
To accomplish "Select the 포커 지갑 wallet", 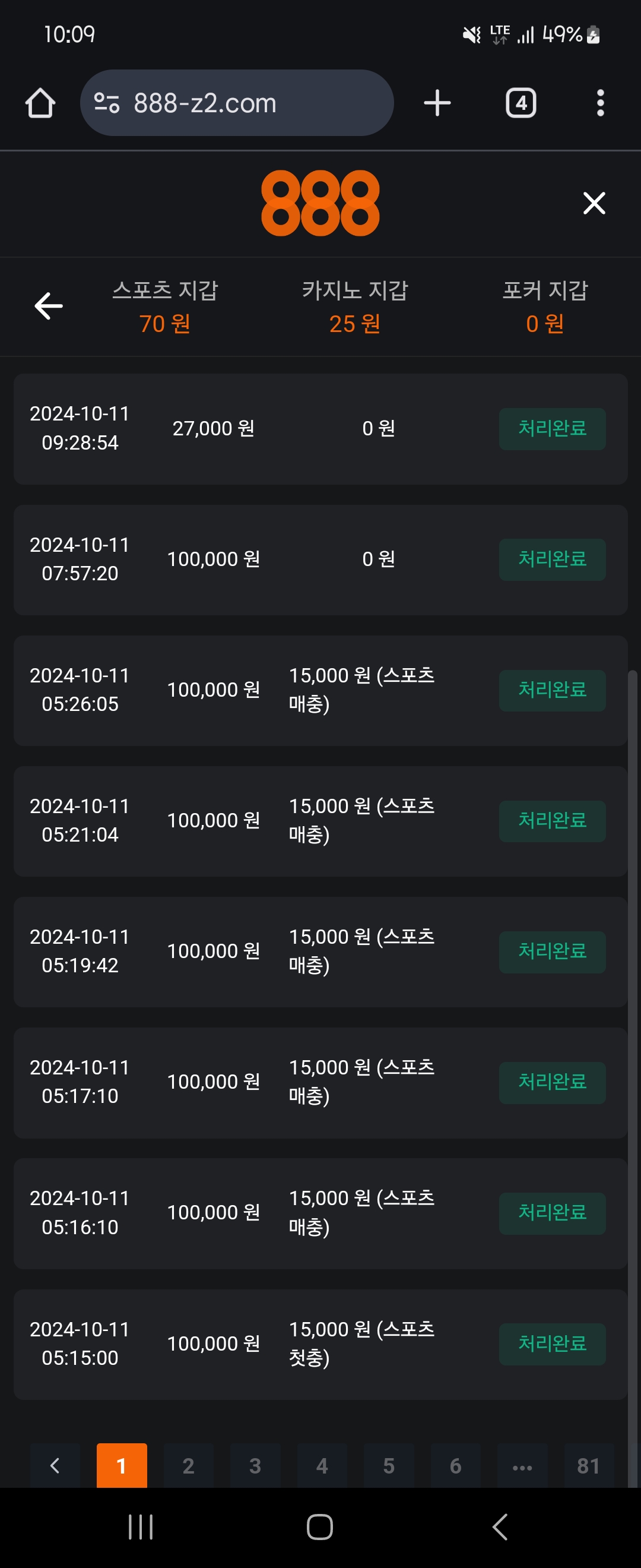I will coord(545,307).
